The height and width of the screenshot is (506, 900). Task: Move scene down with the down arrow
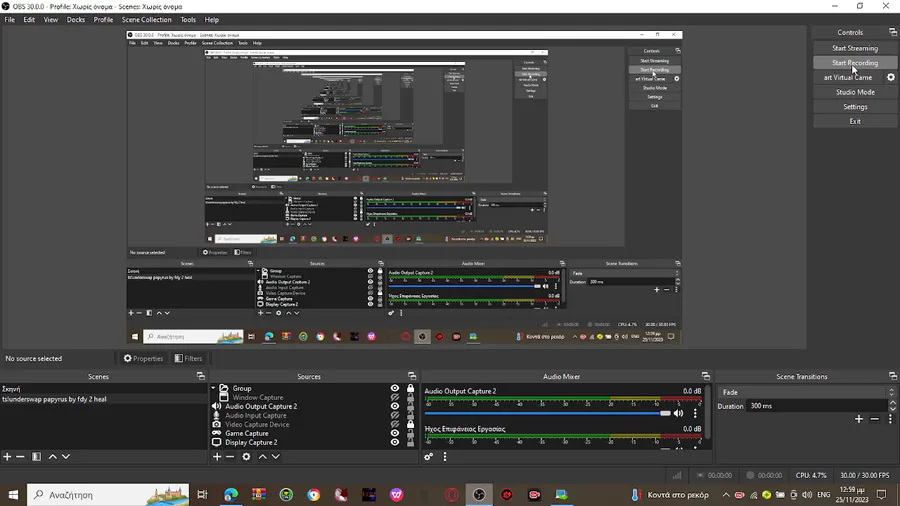[66, 457]
